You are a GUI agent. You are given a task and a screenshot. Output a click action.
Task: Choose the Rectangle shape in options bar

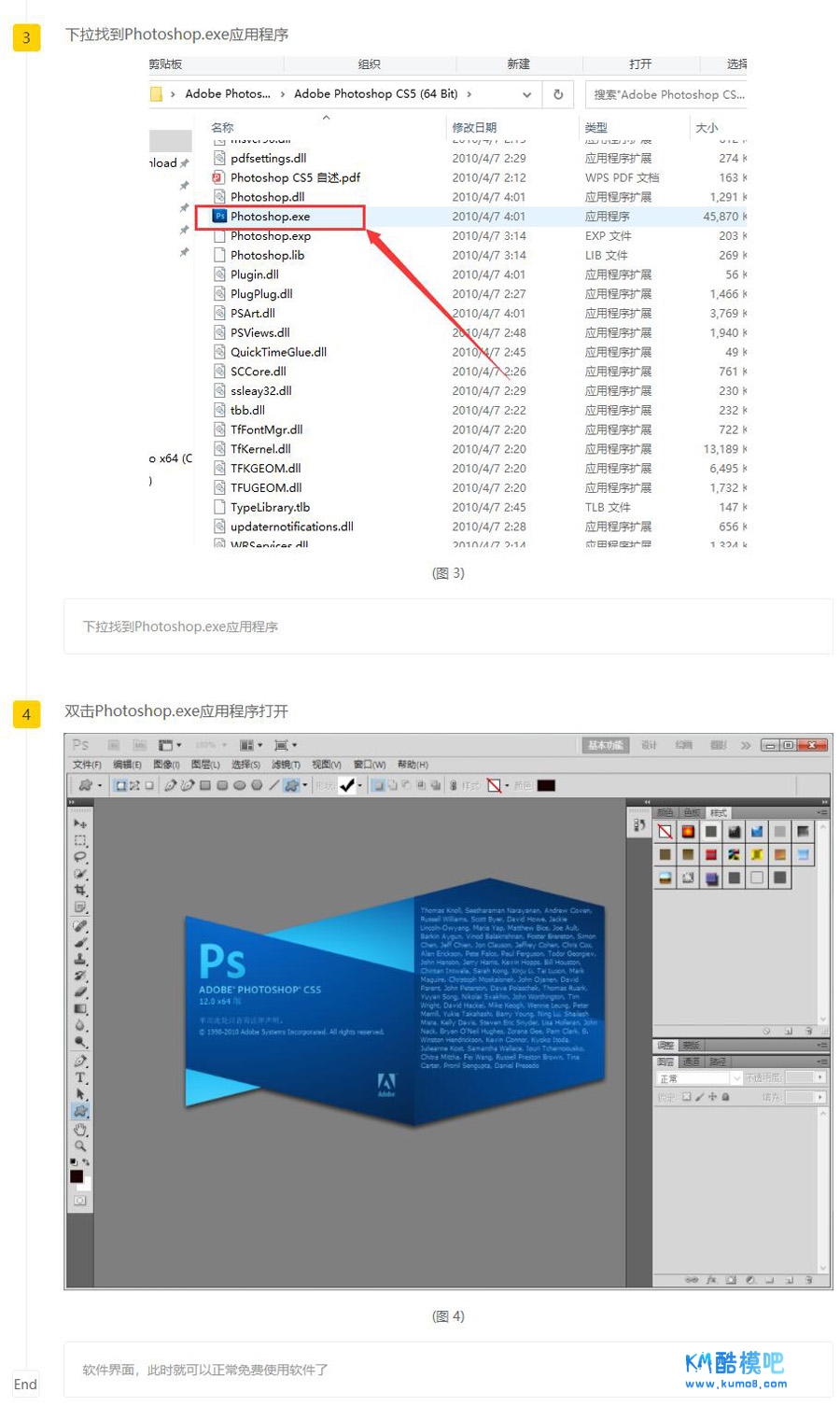205,785
